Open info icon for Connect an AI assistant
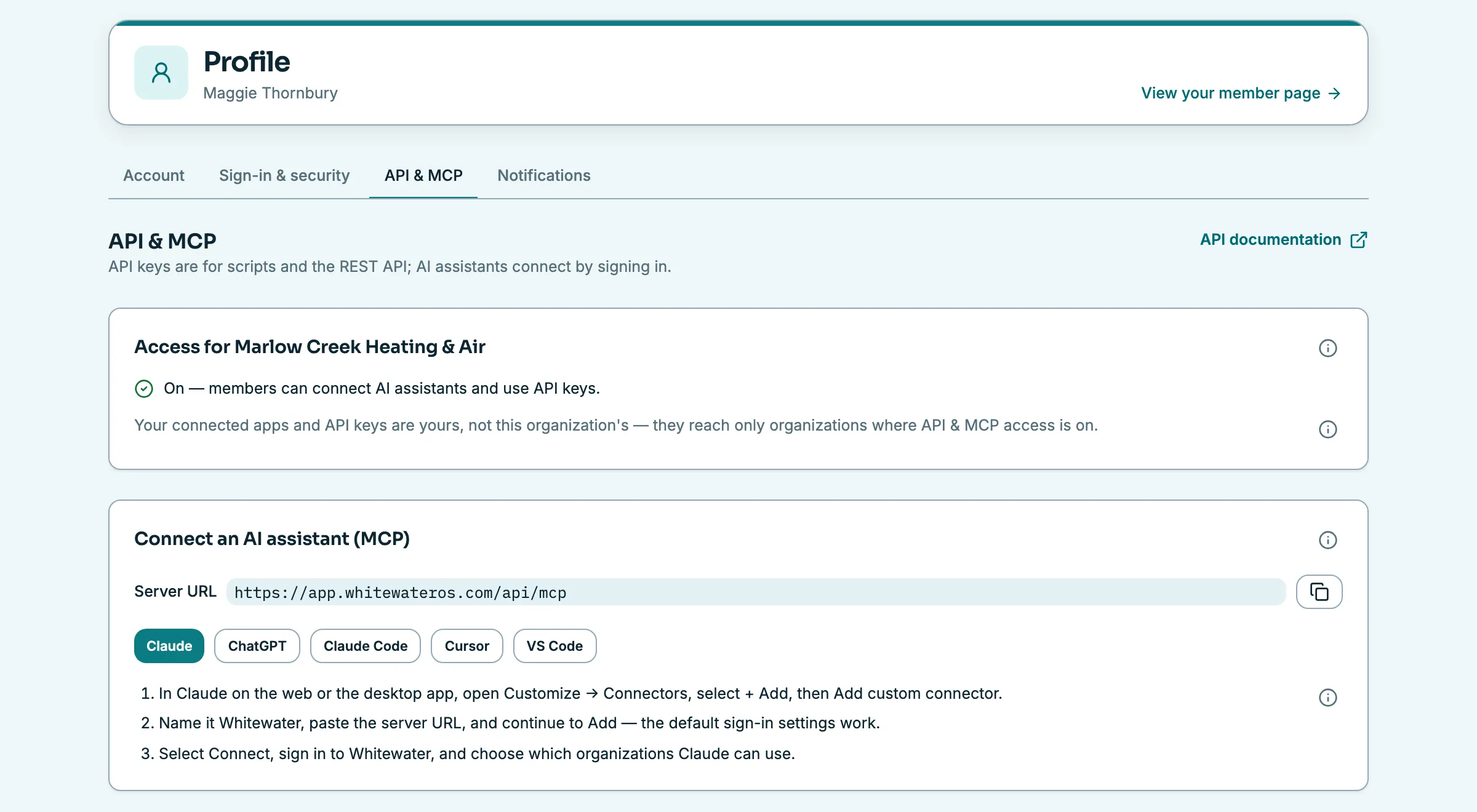Viewport: 1477px width, 812px height. 1327,540
